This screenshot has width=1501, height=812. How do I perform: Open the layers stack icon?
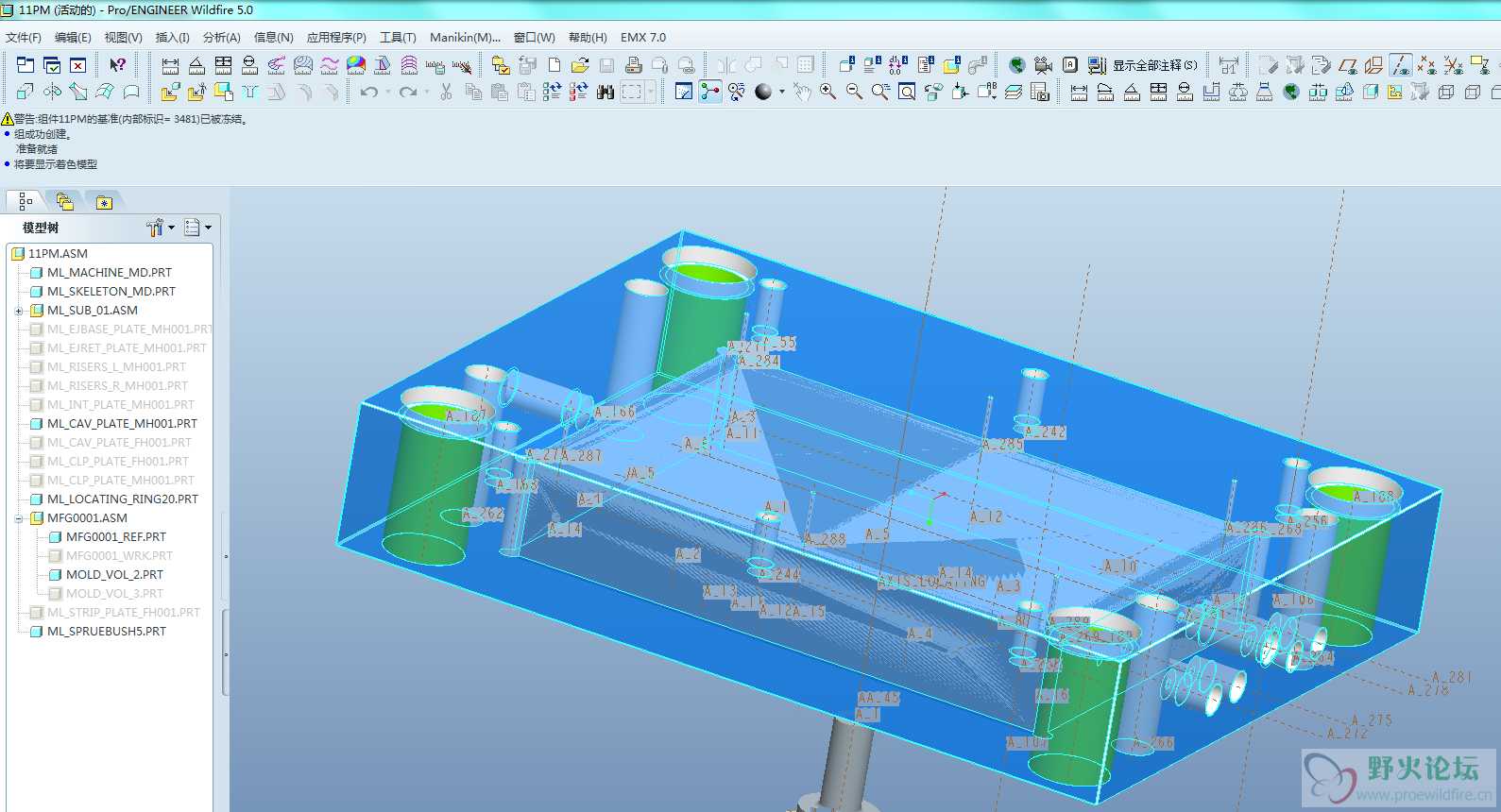[x=1013, y=92]
